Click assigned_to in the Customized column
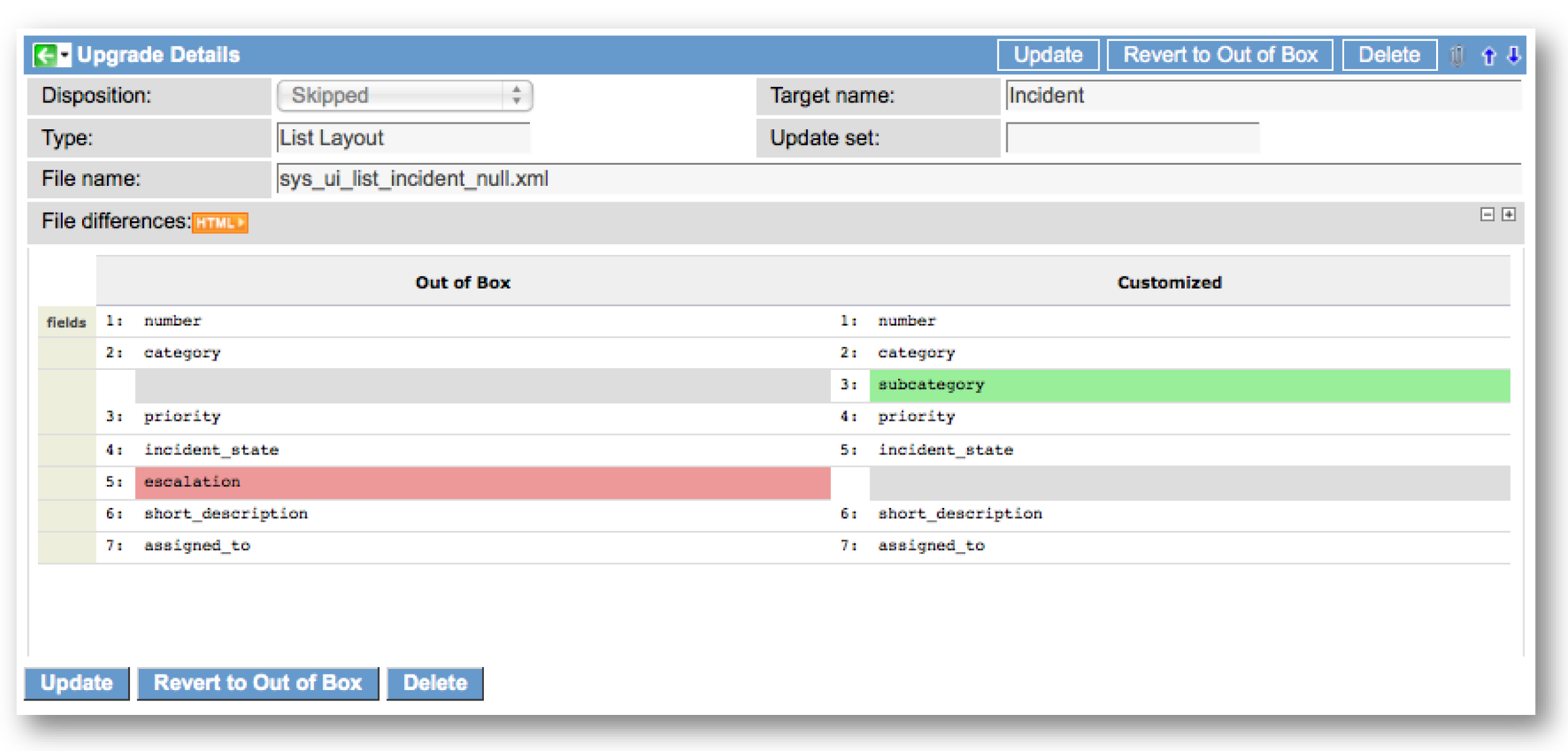The width and height of the screenshot is (1568, 751). [x=931, y=546]
